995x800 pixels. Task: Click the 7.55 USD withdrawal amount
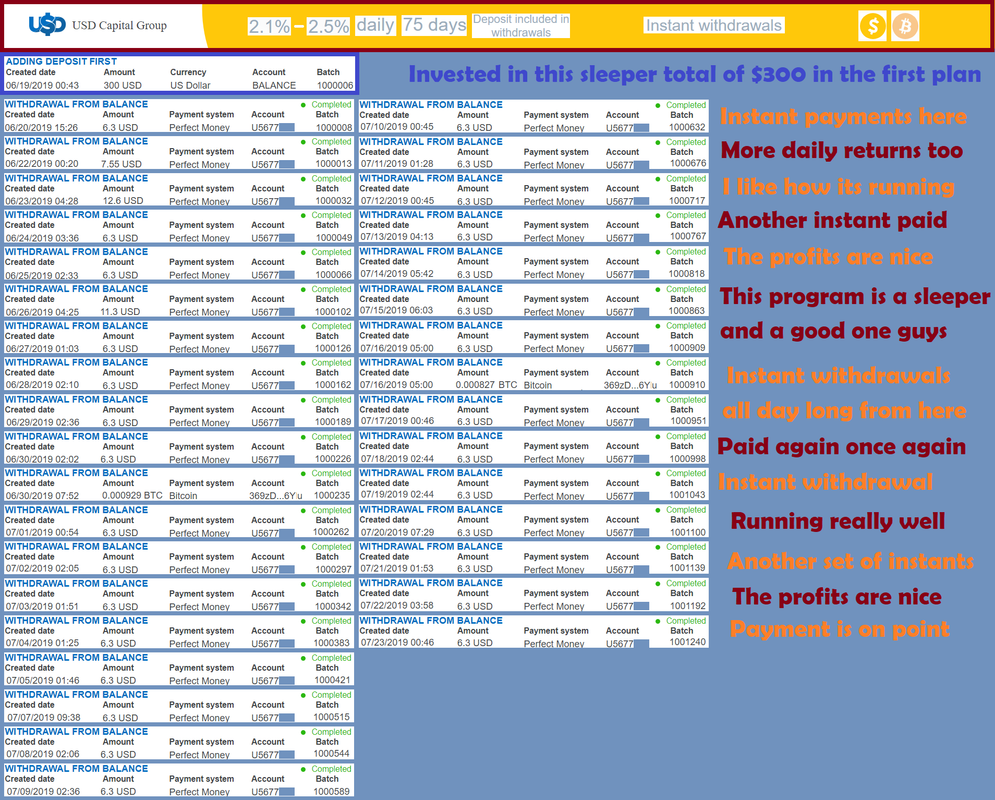click(121, 164)
